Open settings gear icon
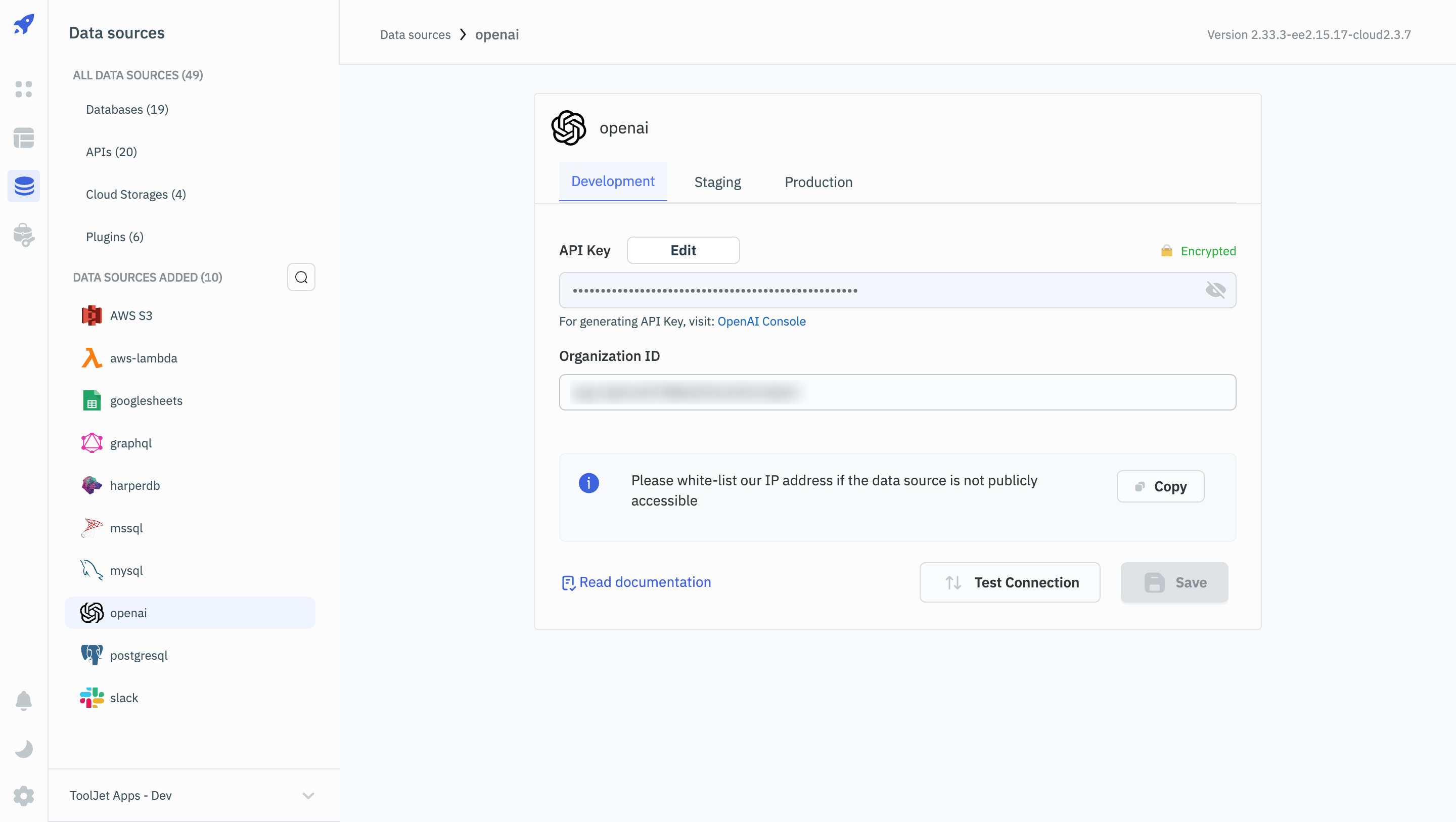 pos(24,796)
